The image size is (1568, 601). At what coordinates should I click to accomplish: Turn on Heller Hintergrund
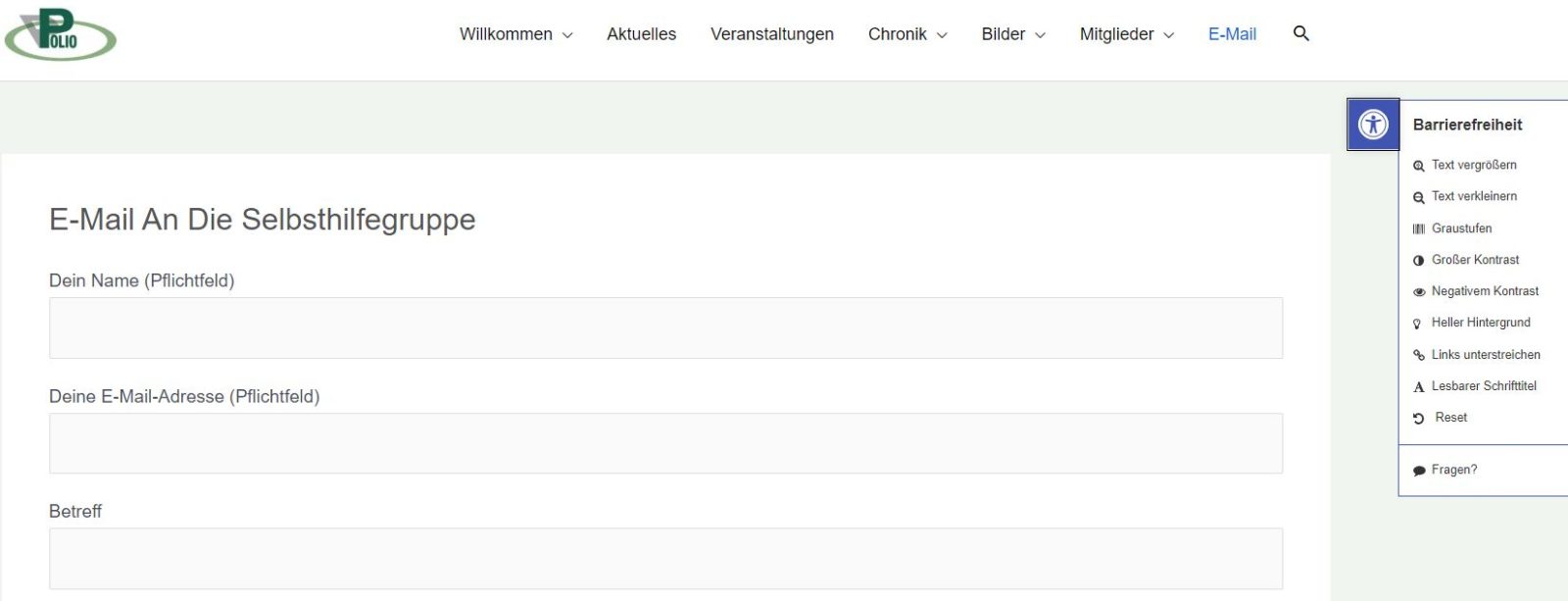pos(1480,323)
